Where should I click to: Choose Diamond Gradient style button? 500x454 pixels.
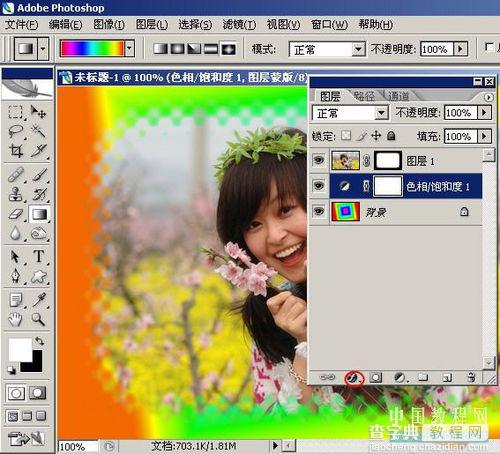coord(228,49)
